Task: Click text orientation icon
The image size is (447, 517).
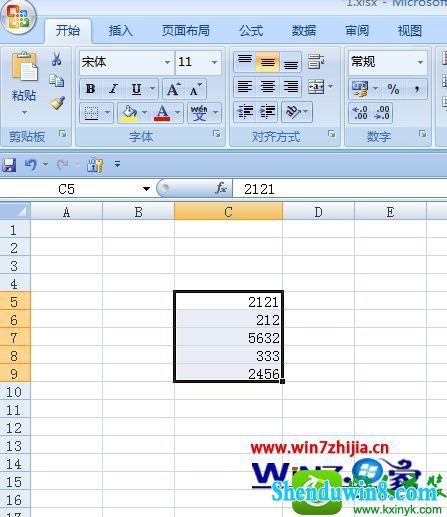Action: point(293,112)
